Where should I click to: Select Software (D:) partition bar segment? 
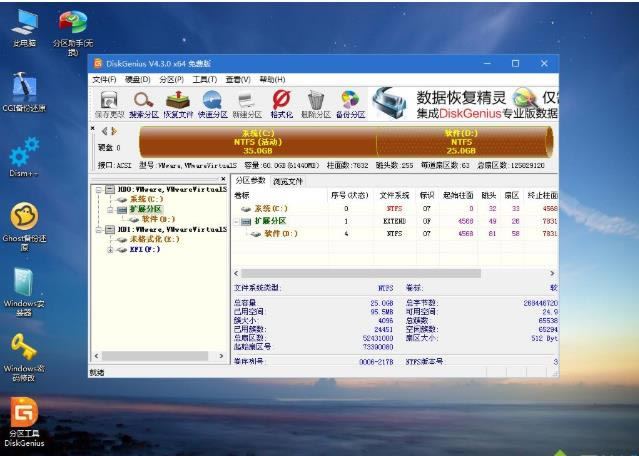point(463,142)
